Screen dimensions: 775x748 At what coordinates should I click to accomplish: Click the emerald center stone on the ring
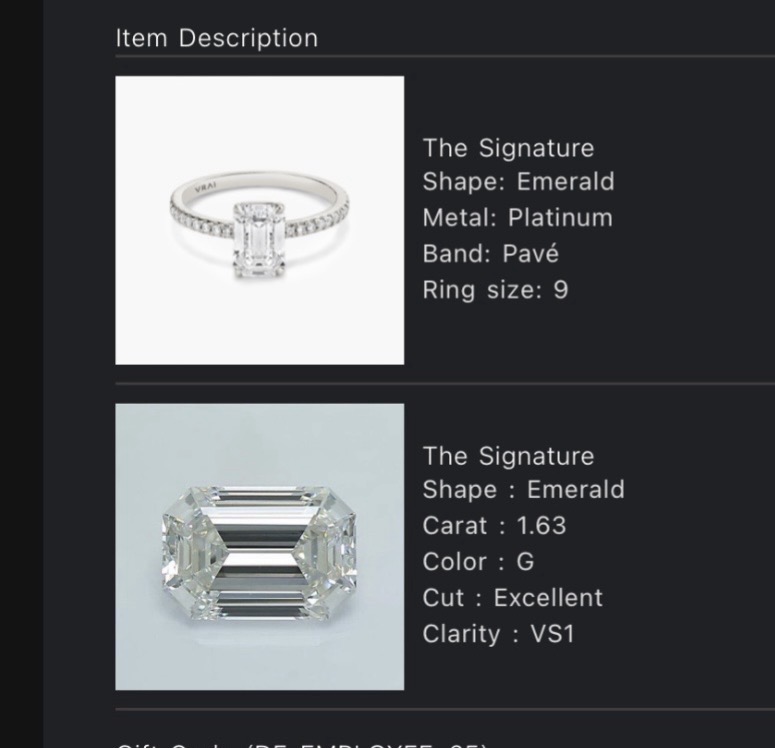point(258,240)
